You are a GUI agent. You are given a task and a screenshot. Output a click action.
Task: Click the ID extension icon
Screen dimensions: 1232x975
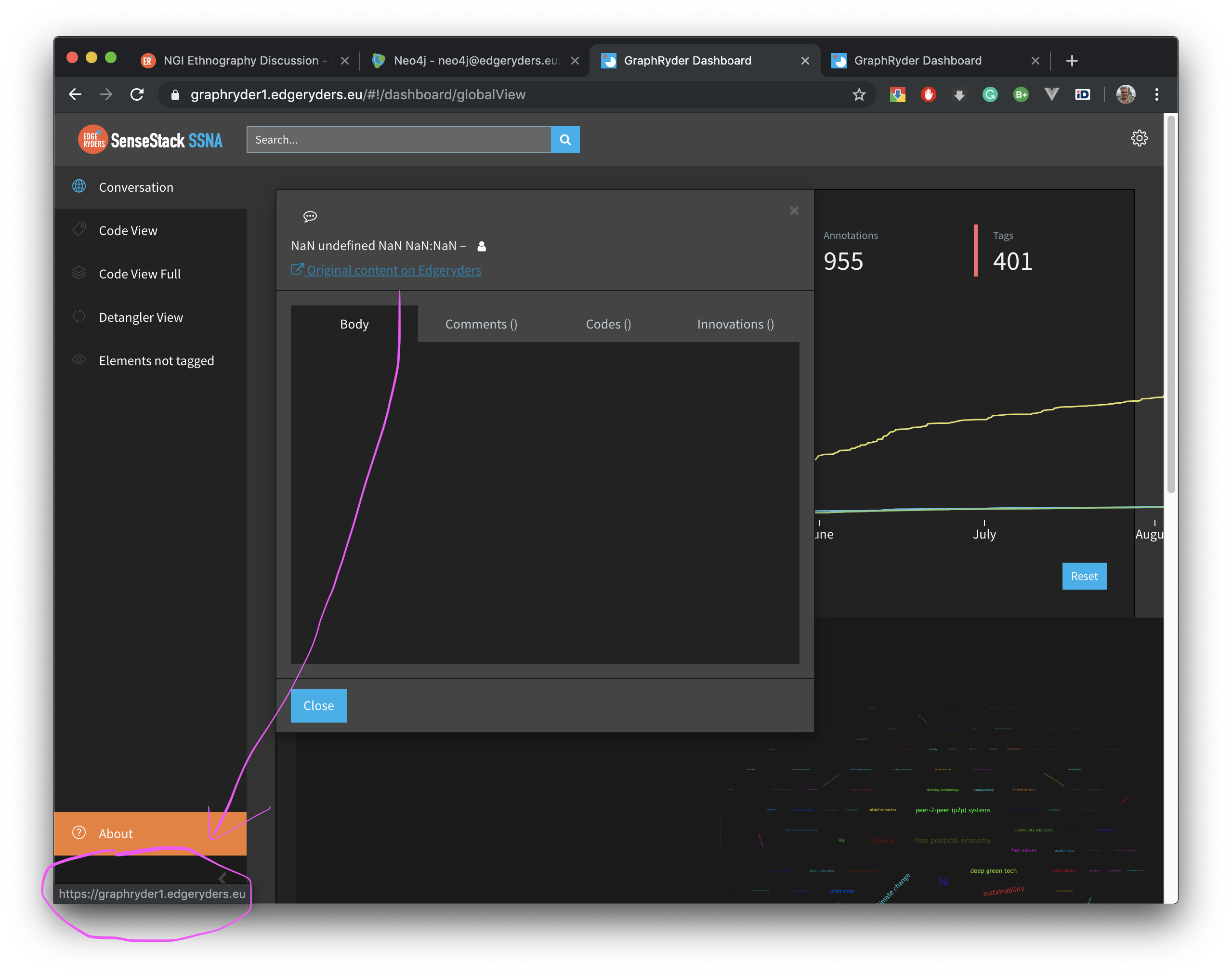tap(1083, 95)
